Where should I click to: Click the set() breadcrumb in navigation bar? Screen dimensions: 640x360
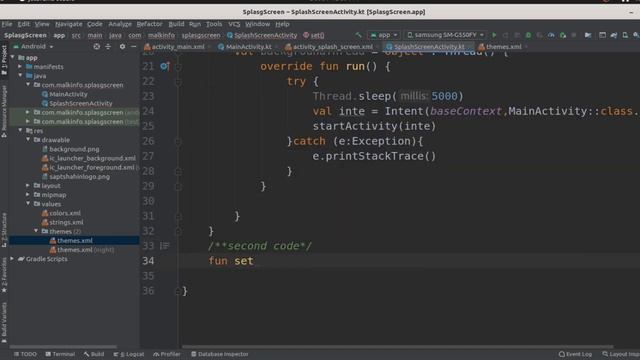coord(314,35)
